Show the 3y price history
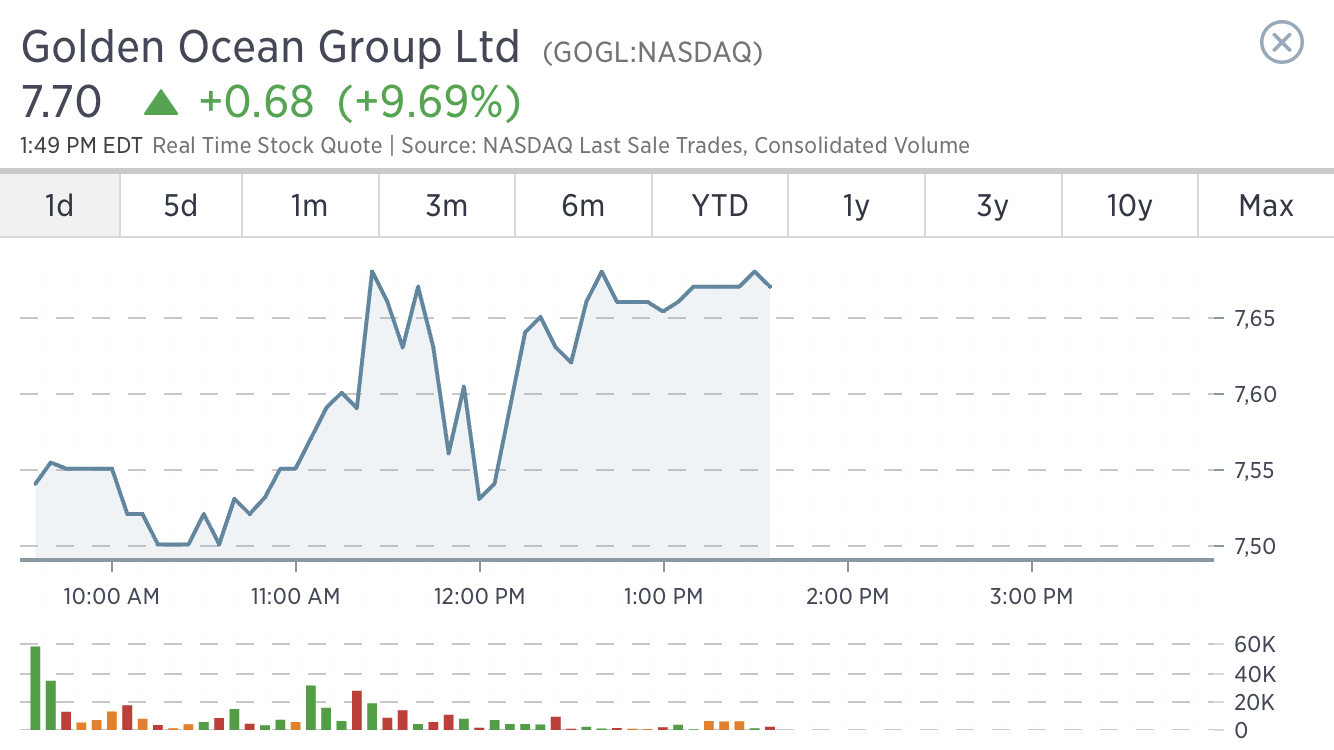This screenshot has height=750, width=1334. coord(992,206)
